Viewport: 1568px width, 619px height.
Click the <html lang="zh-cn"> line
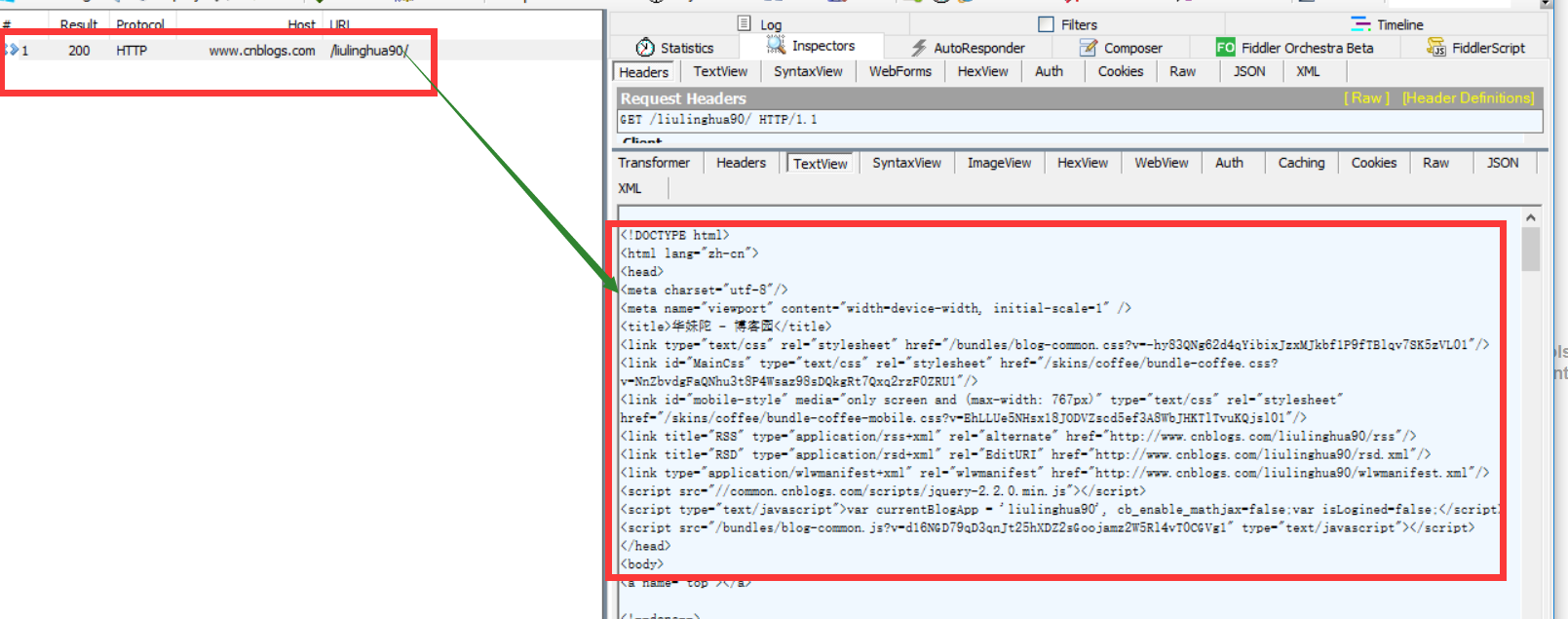(x=689, y=253)
